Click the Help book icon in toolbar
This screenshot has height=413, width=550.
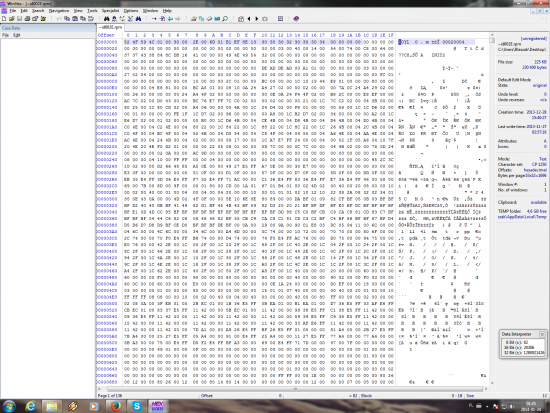click(296, 19)
